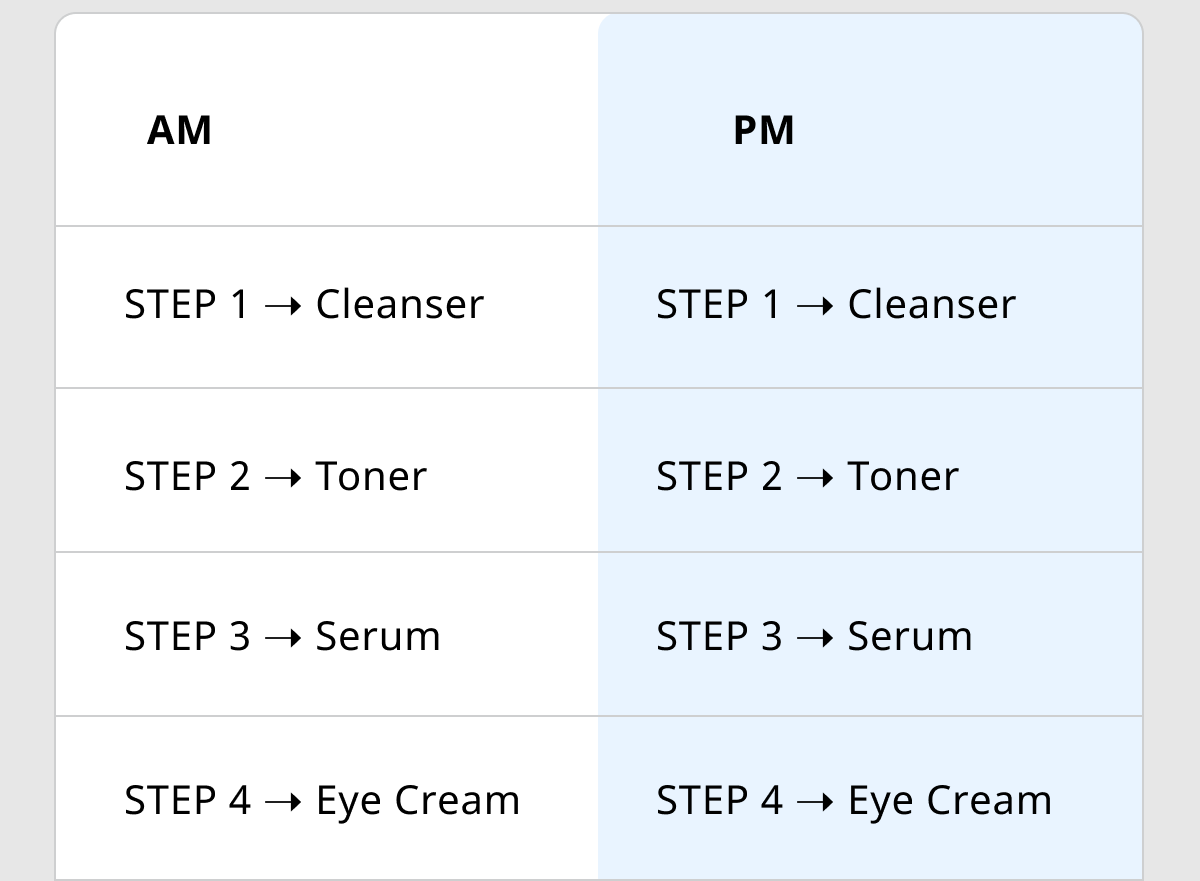Open Serum in the AM routine
Image resolution: width=1200 pixels, height=881 pixels.
[x=378, y=636]
